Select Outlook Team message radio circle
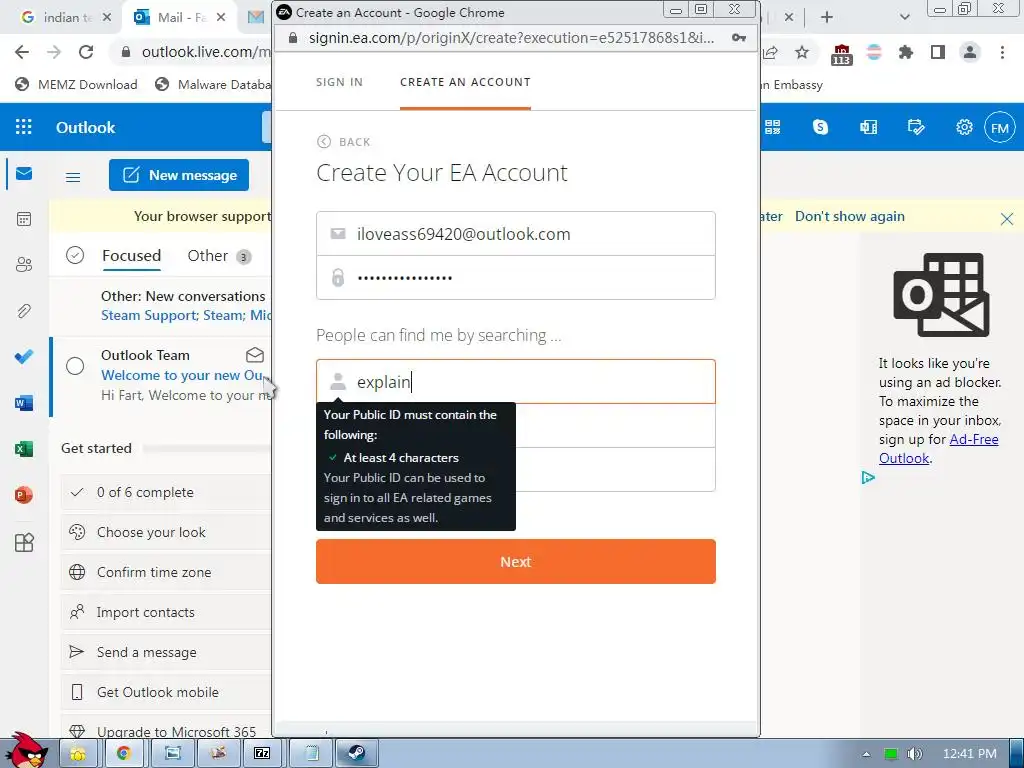1024x768 pixels. 75,366
